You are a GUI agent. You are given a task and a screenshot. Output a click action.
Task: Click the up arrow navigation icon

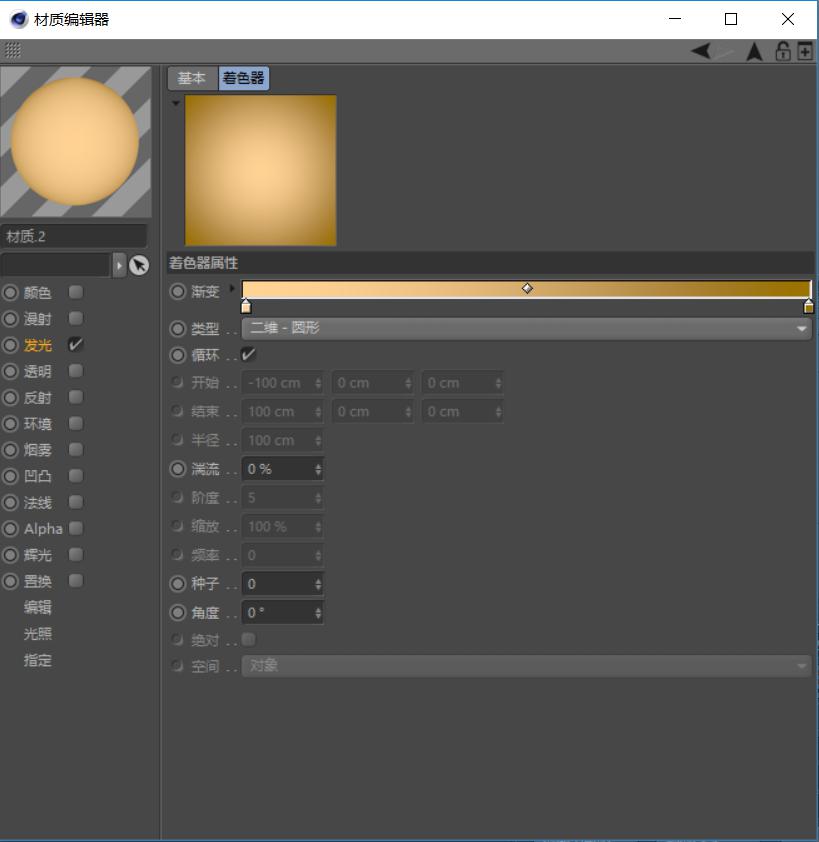click(755, 52)
